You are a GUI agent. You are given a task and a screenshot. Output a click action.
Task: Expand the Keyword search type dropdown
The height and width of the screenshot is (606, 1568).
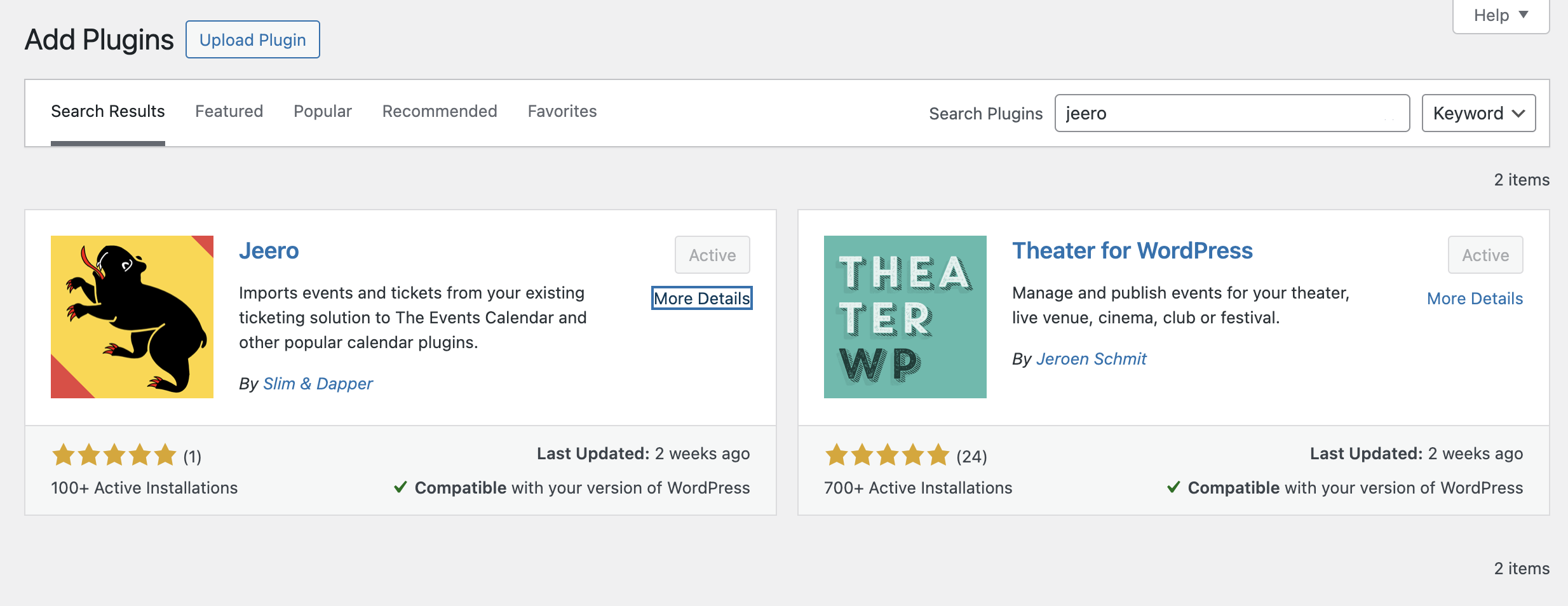pyautogui.click(x=1478, y=113)
